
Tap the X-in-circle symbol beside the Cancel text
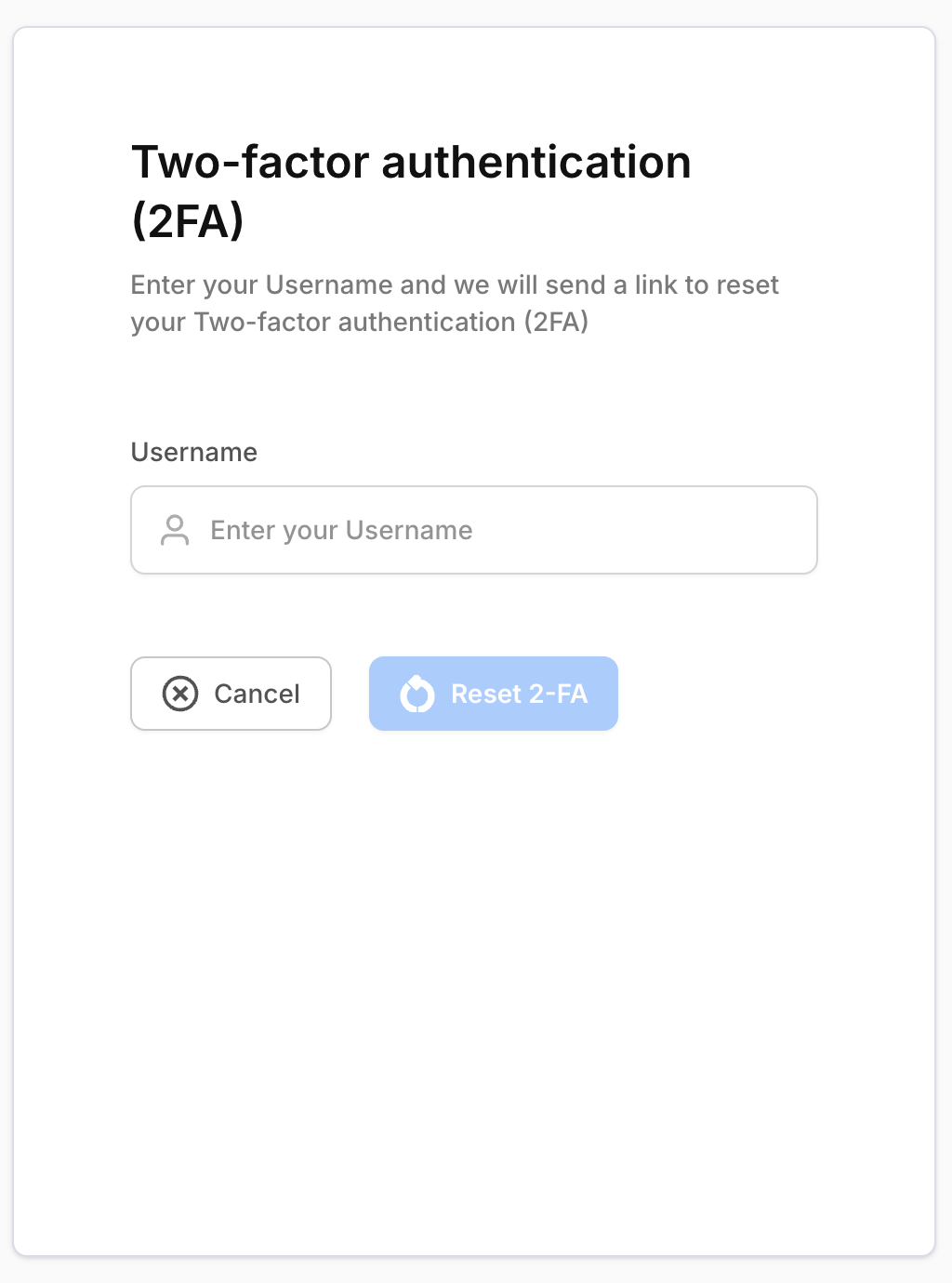pos(180,694)
